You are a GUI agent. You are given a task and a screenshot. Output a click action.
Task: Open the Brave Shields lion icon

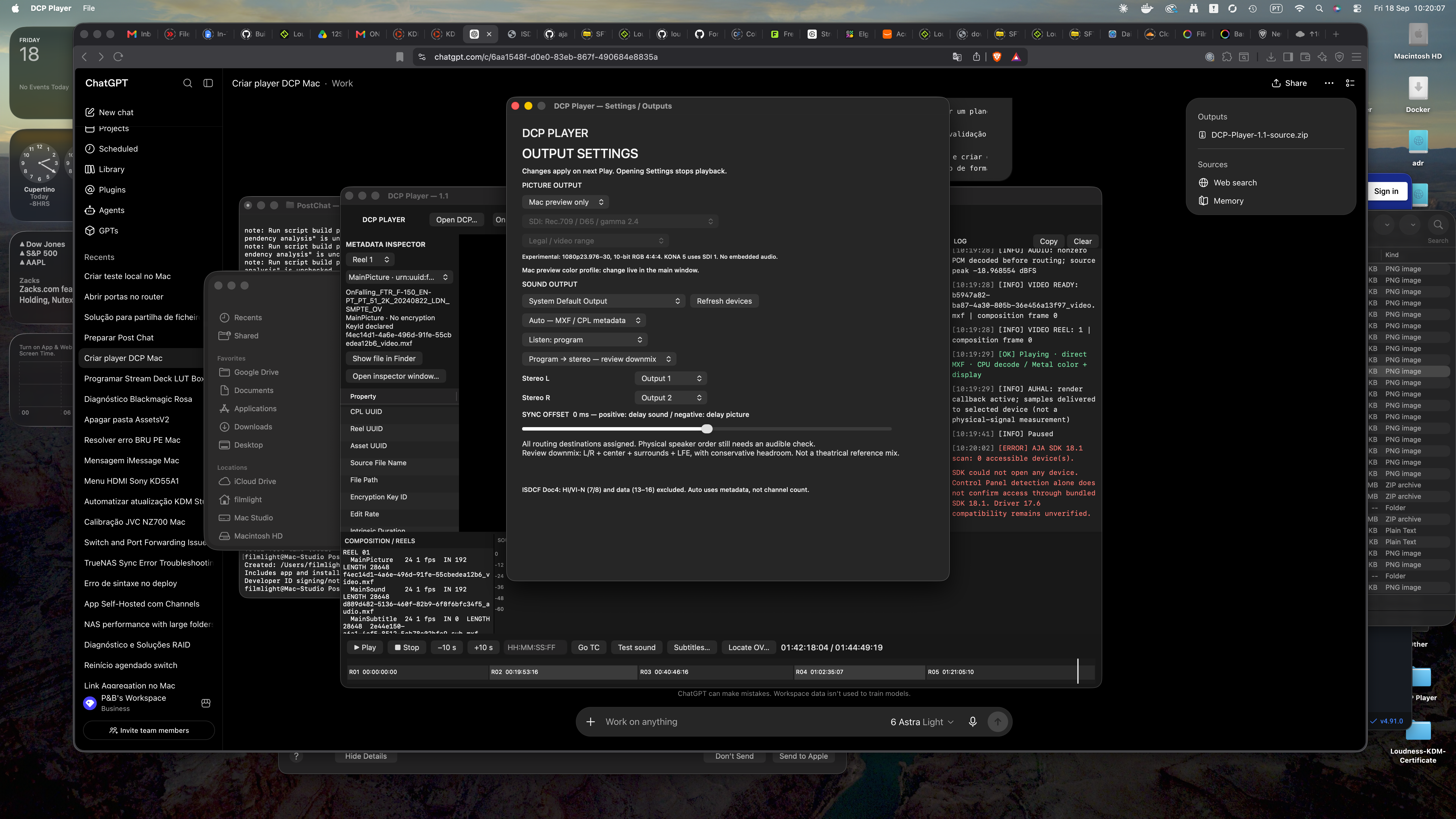(x=997, y=57)
